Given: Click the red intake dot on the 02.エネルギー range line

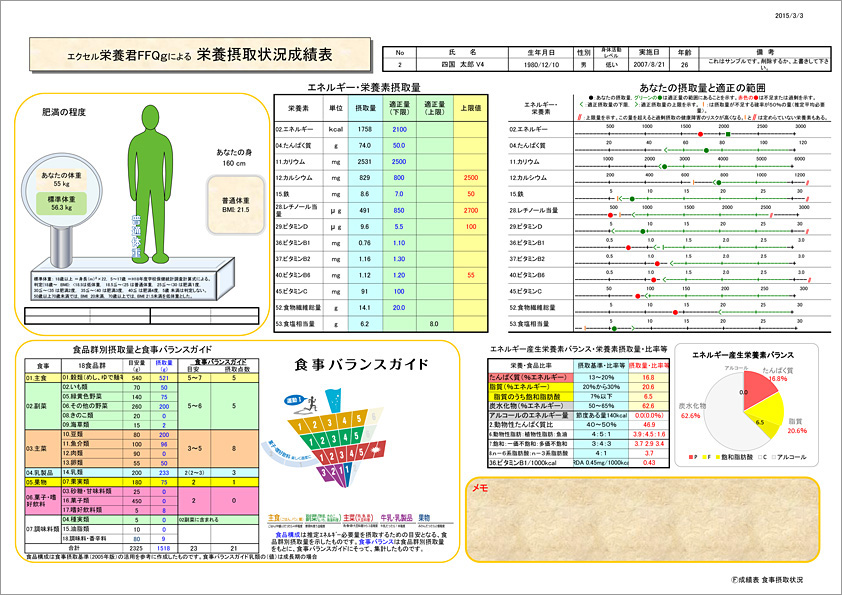Looking at the screenshot, I should pos(701,134).
